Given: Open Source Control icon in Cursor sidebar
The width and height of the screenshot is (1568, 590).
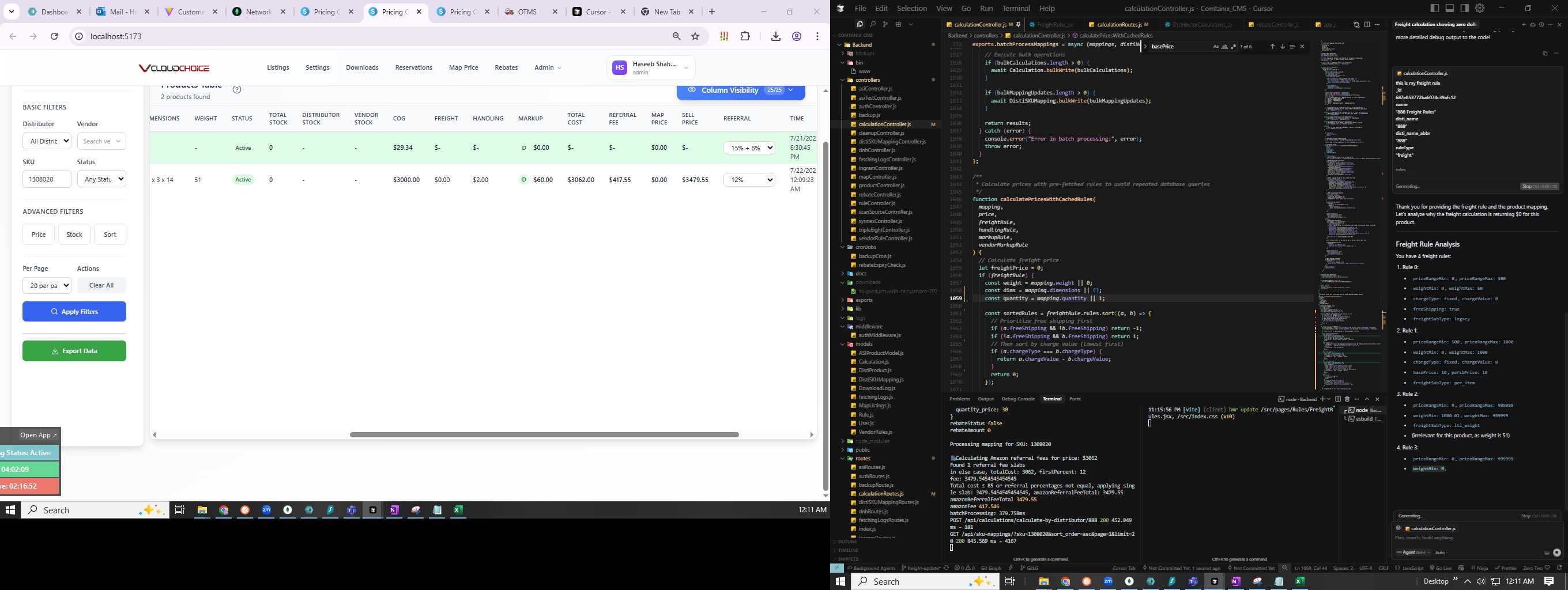Looking at the screenshot, I should click(885, 24).
